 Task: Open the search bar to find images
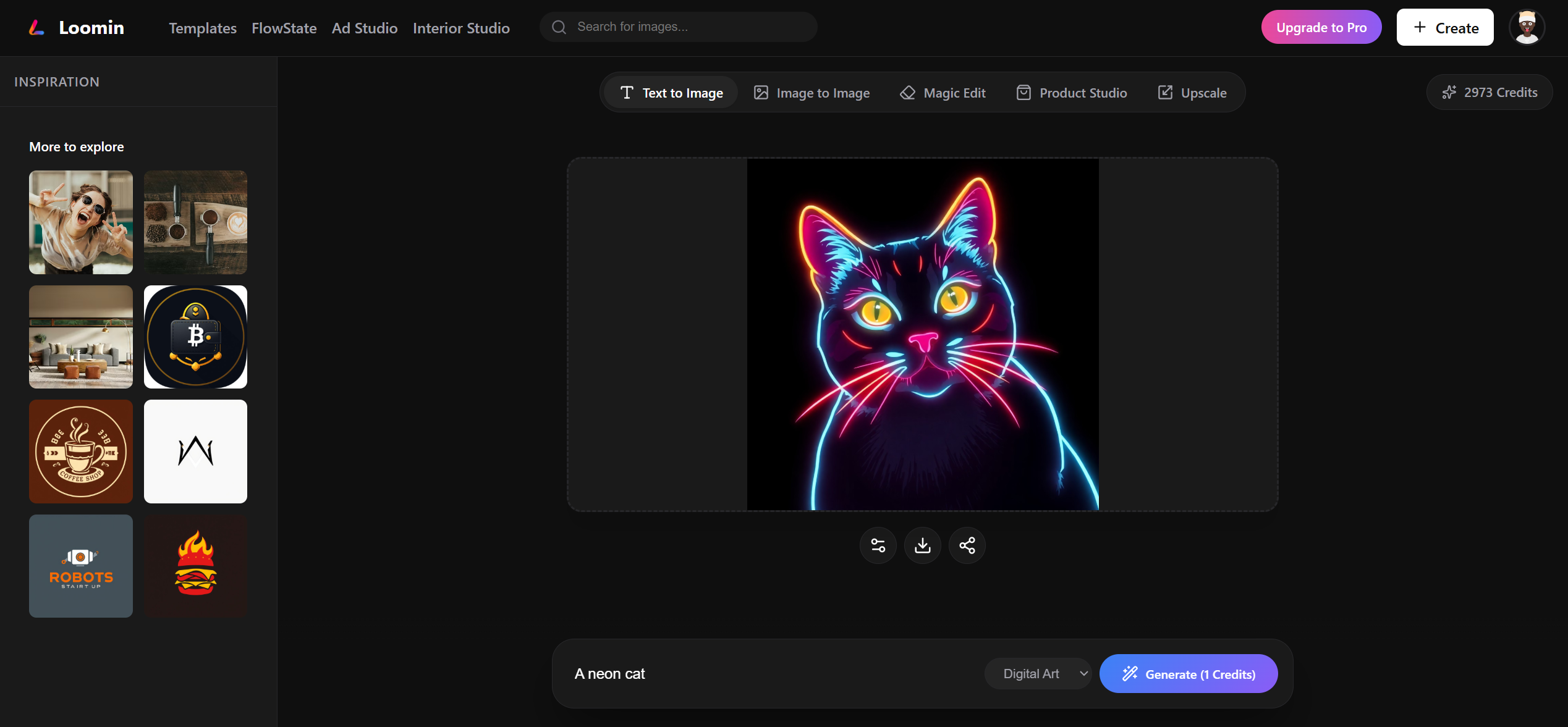678,27
